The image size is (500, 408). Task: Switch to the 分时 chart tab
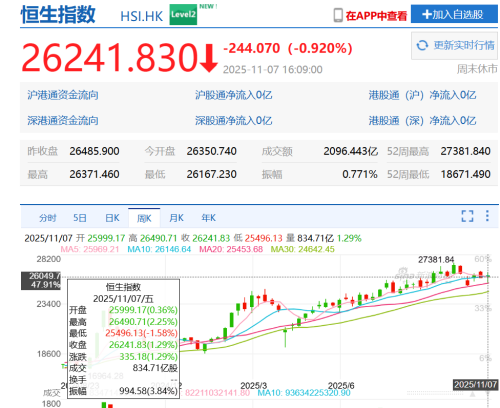(48, 218)
